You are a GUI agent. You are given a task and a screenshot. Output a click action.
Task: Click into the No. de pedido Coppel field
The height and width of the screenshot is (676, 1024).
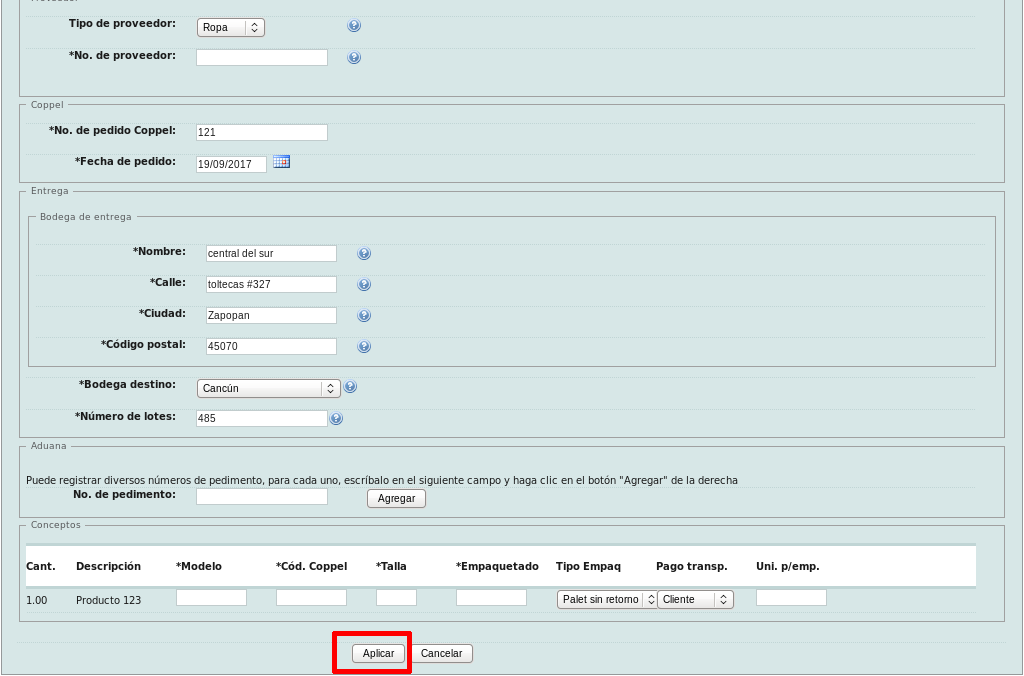pyautogui.click(x=261, y=132)
